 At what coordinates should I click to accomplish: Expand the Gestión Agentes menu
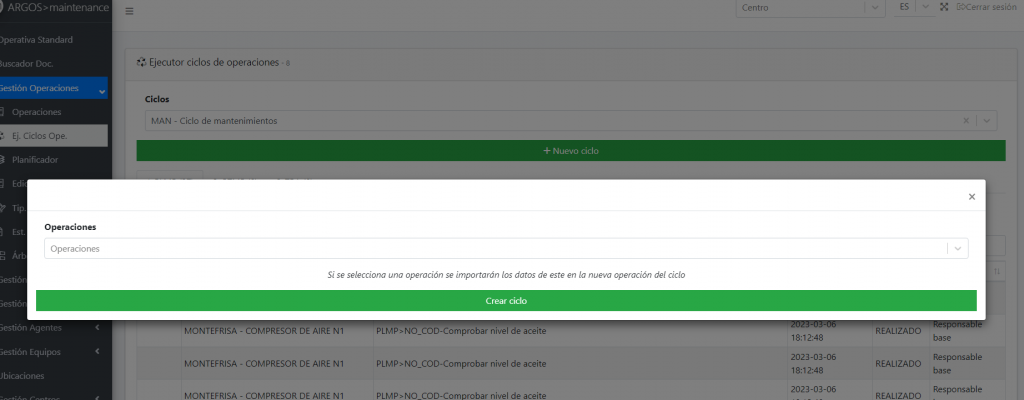(x=97, y=327)
